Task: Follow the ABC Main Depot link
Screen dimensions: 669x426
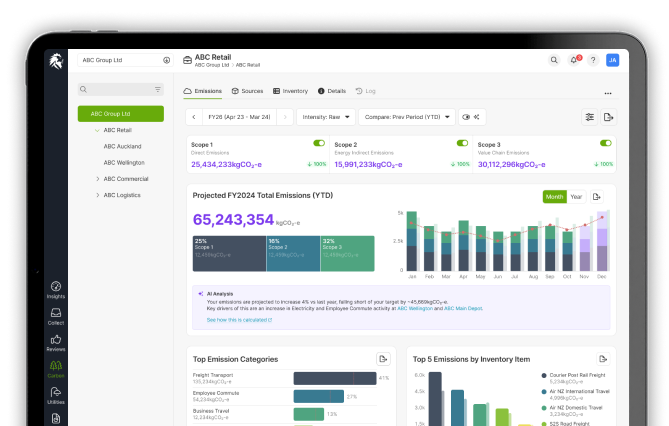Action: point(463,308)
